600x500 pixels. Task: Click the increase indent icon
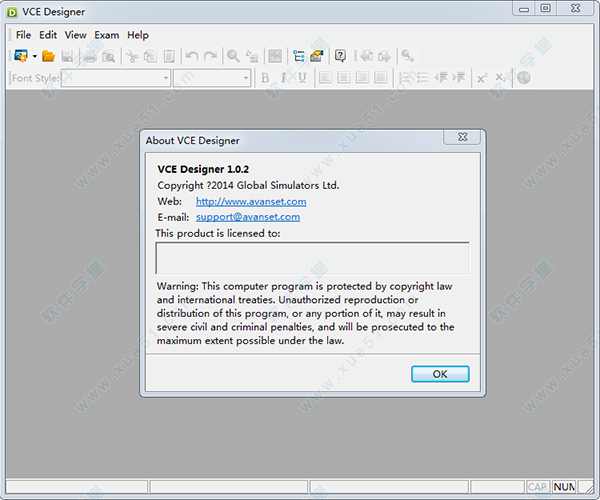point(459,78)
